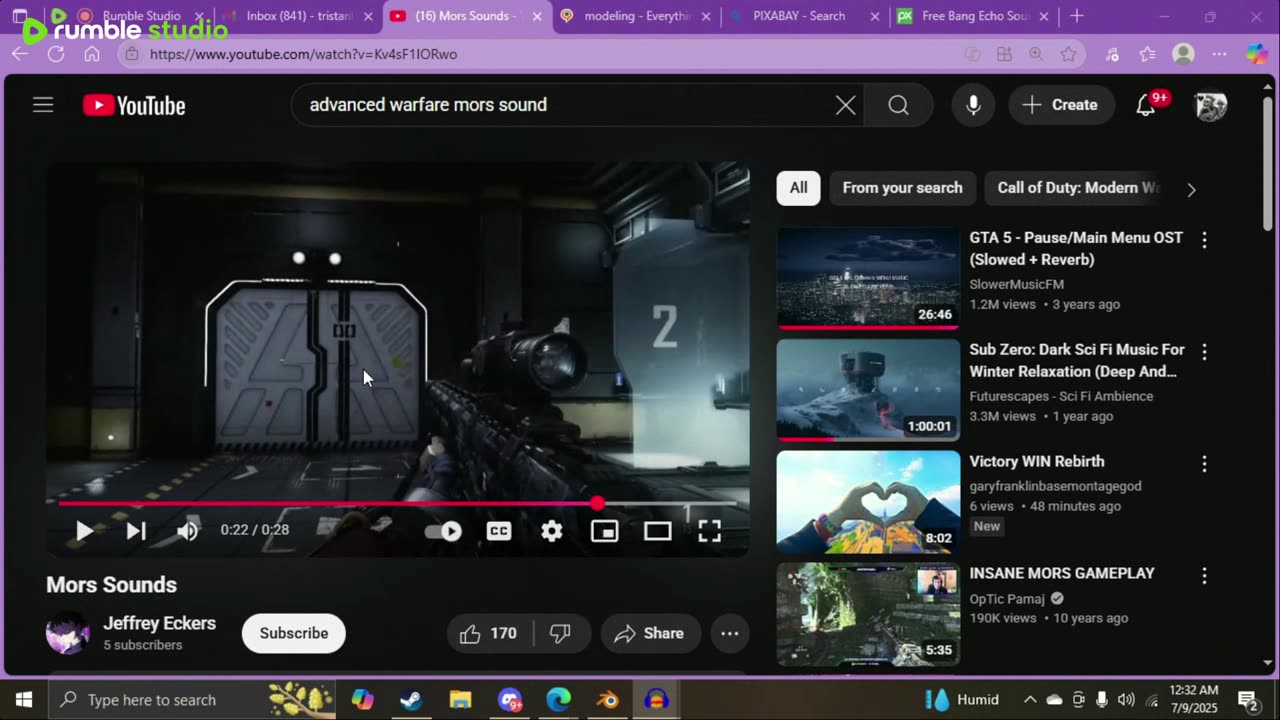
Task: Open more actions menu below video
Action: pos(730,633)
